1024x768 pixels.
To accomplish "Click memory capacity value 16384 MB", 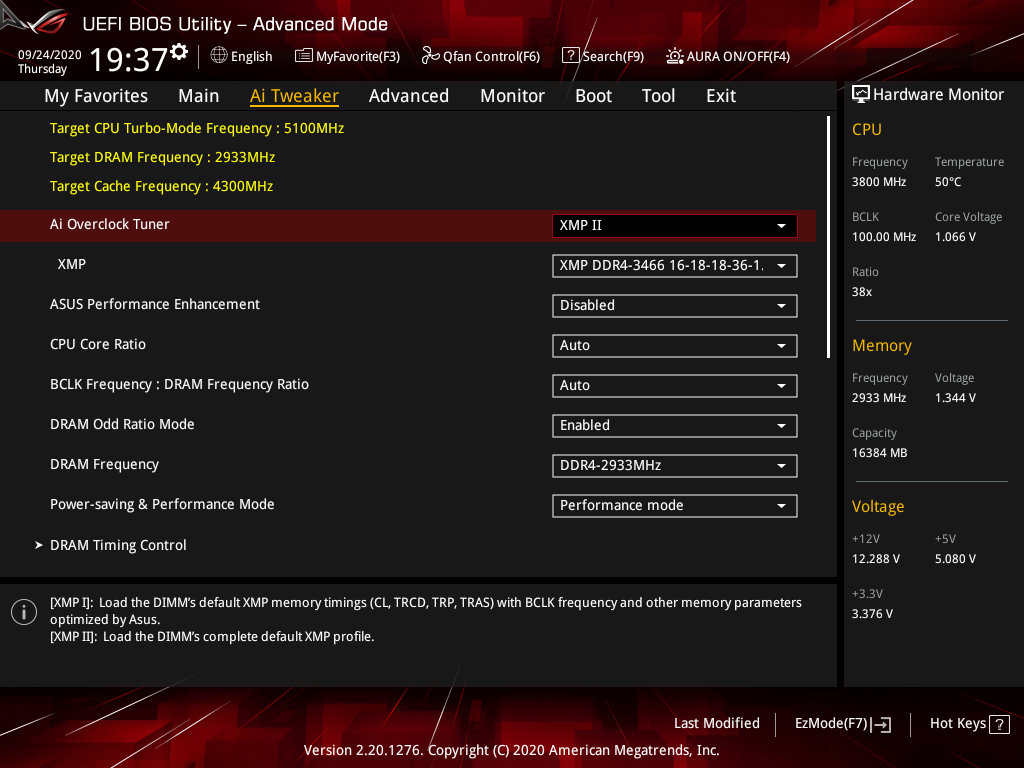I will 879,453.
